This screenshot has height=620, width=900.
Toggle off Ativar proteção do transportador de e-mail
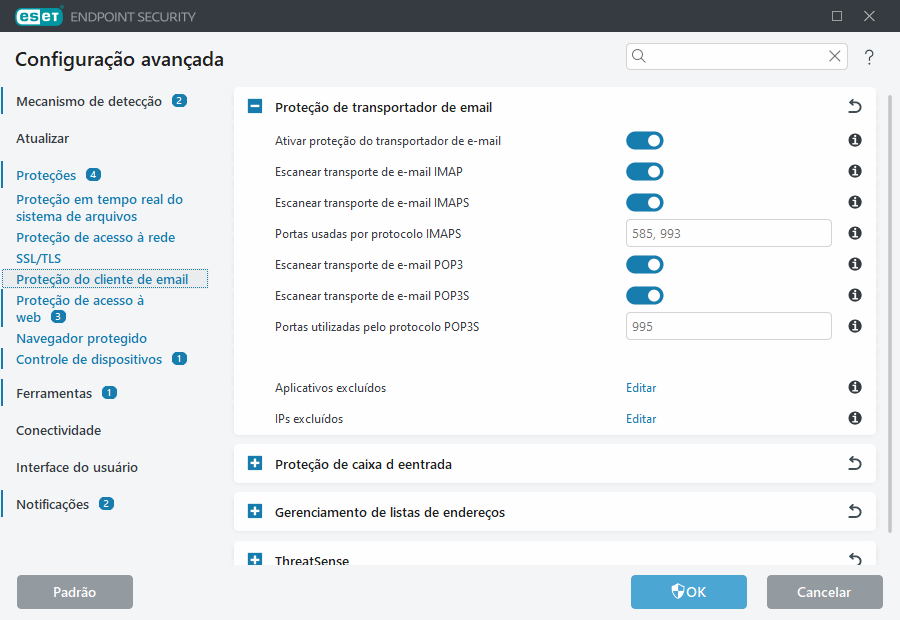tap(645, 140)
